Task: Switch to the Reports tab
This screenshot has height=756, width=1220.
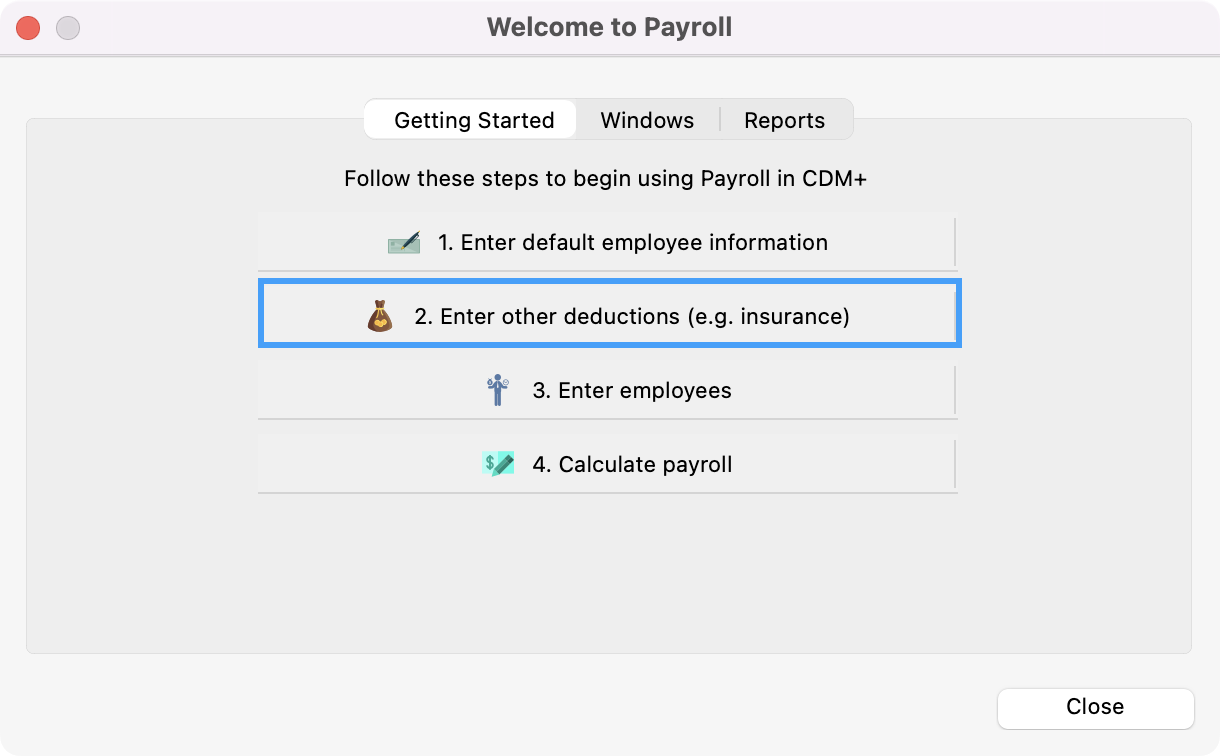Action: tap(785, 120)
